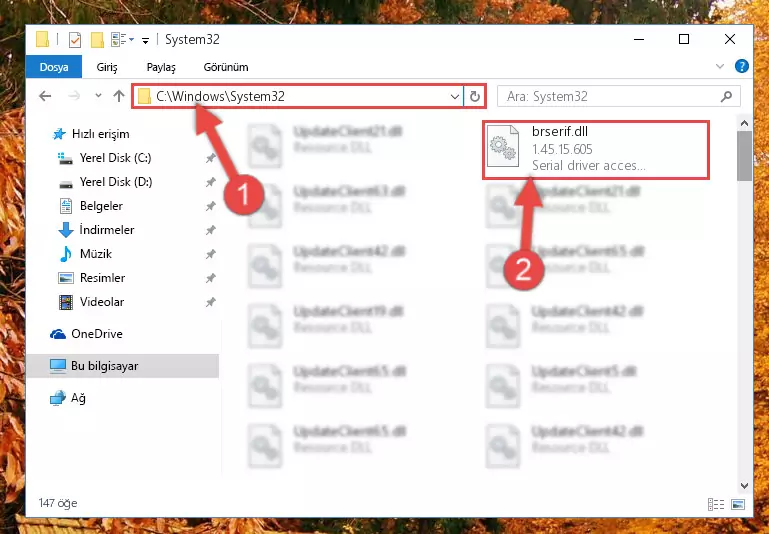Open Videolar folder in sidebar

point(102,302)
